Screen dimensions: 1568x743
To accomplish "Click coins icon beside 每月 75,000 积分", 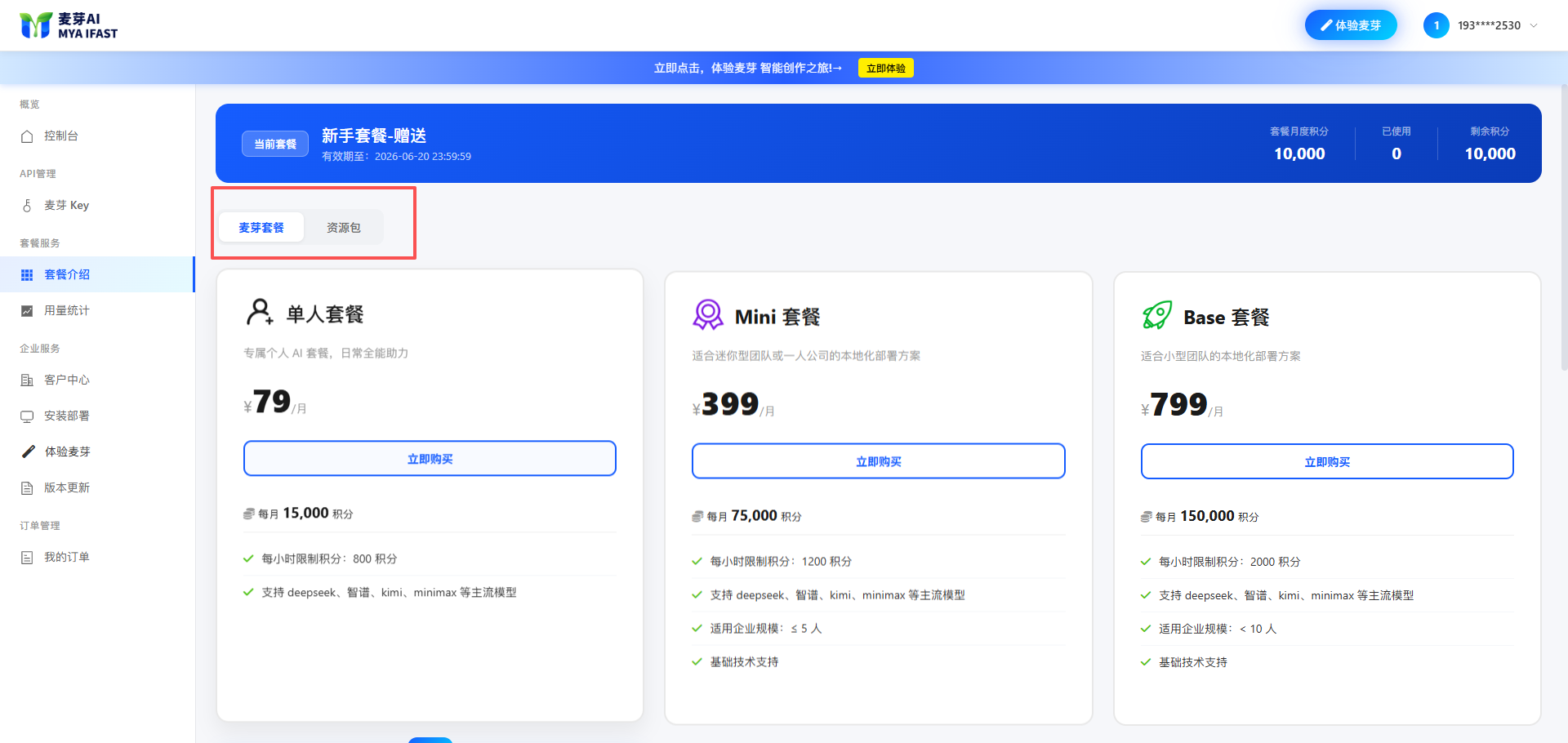I will [x=697, y=517].
